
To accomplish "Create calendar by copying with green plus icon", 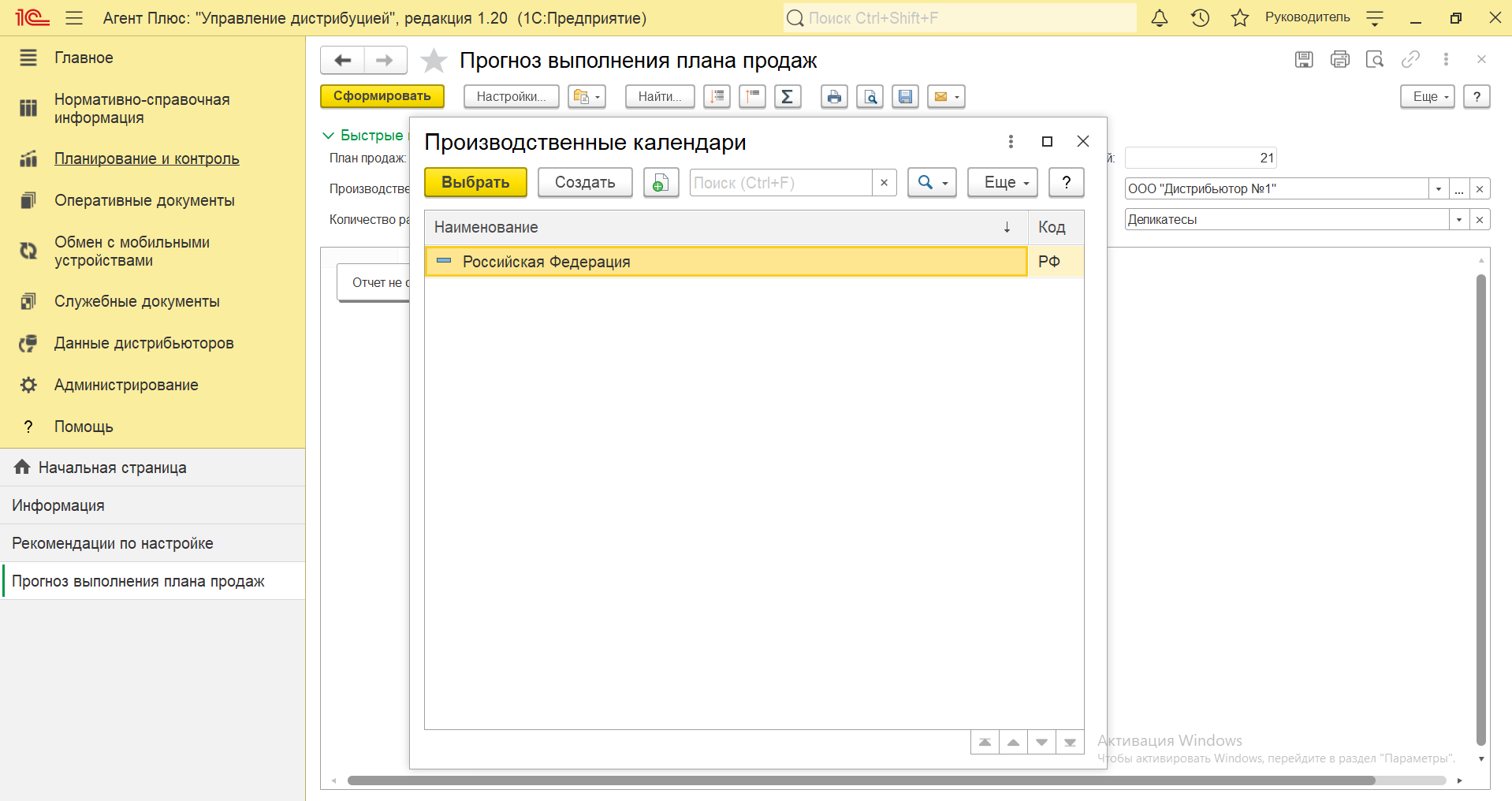I will pyautogui.click(x=661, y=182).
